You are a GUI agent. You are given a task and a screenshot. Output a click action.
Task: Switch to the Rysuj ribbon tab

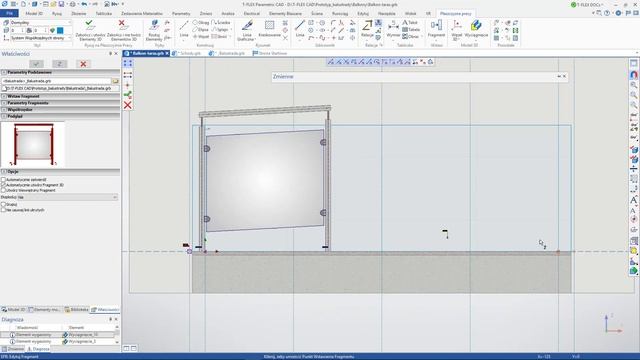click(57, 13)
